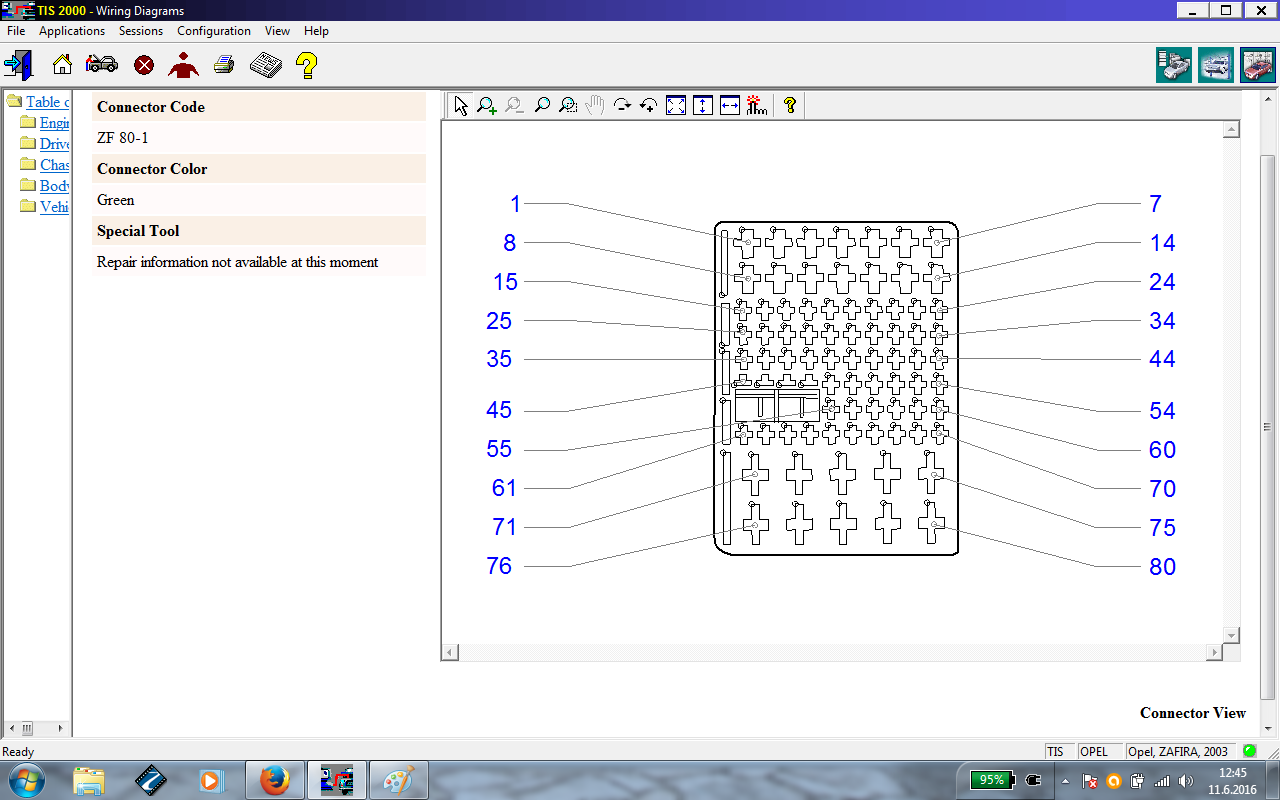Image resolution: width=1280 pixels, height=800 pixels.
Task: Open the Applications menu
Action: click(72, 31)
